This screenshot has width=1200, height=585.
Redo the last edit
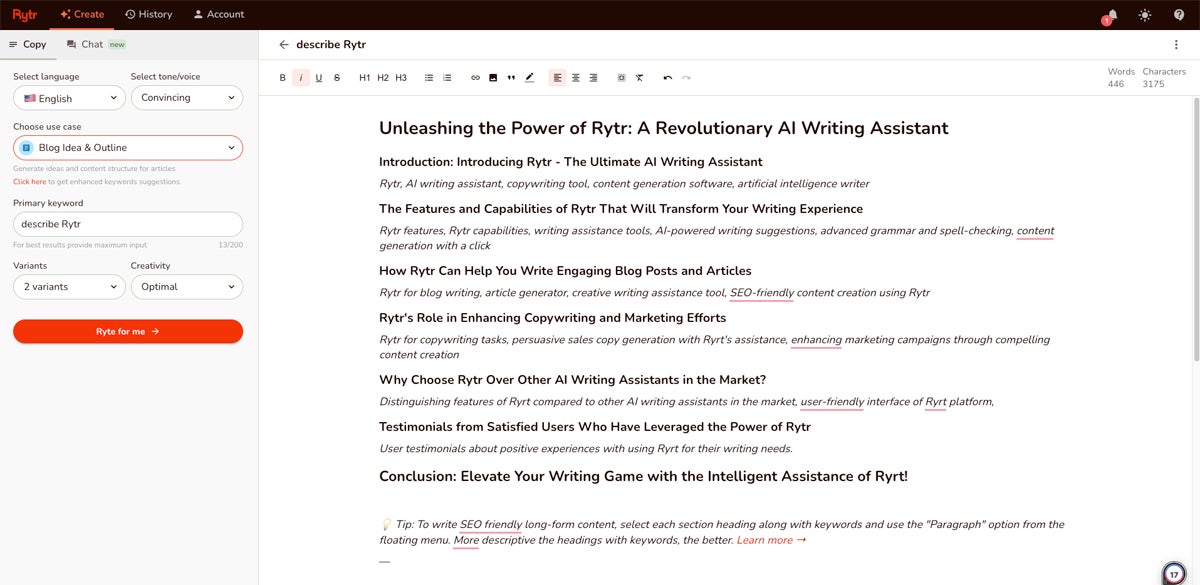686,78
